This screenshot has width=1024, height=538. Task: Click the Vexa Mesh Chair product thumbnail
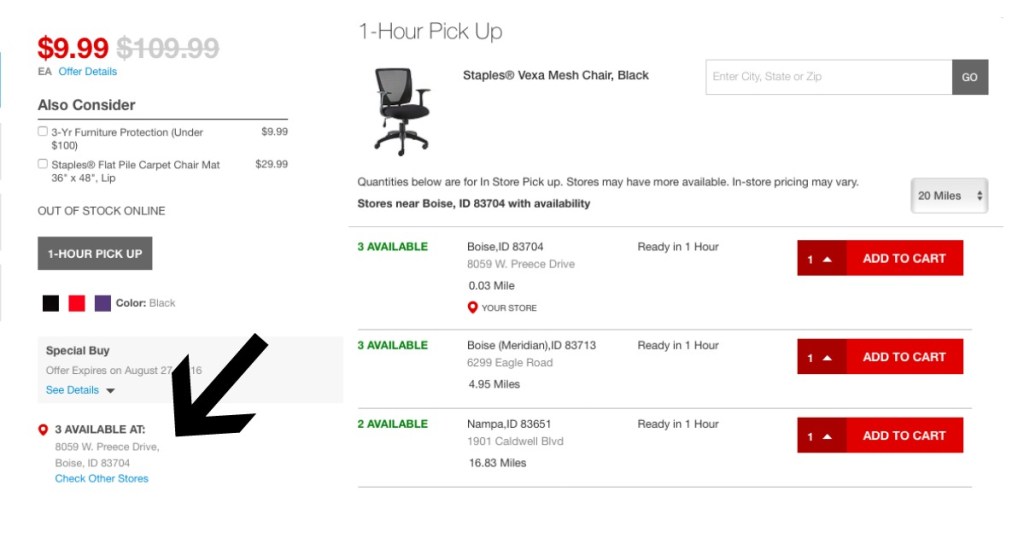click(401, 110)
